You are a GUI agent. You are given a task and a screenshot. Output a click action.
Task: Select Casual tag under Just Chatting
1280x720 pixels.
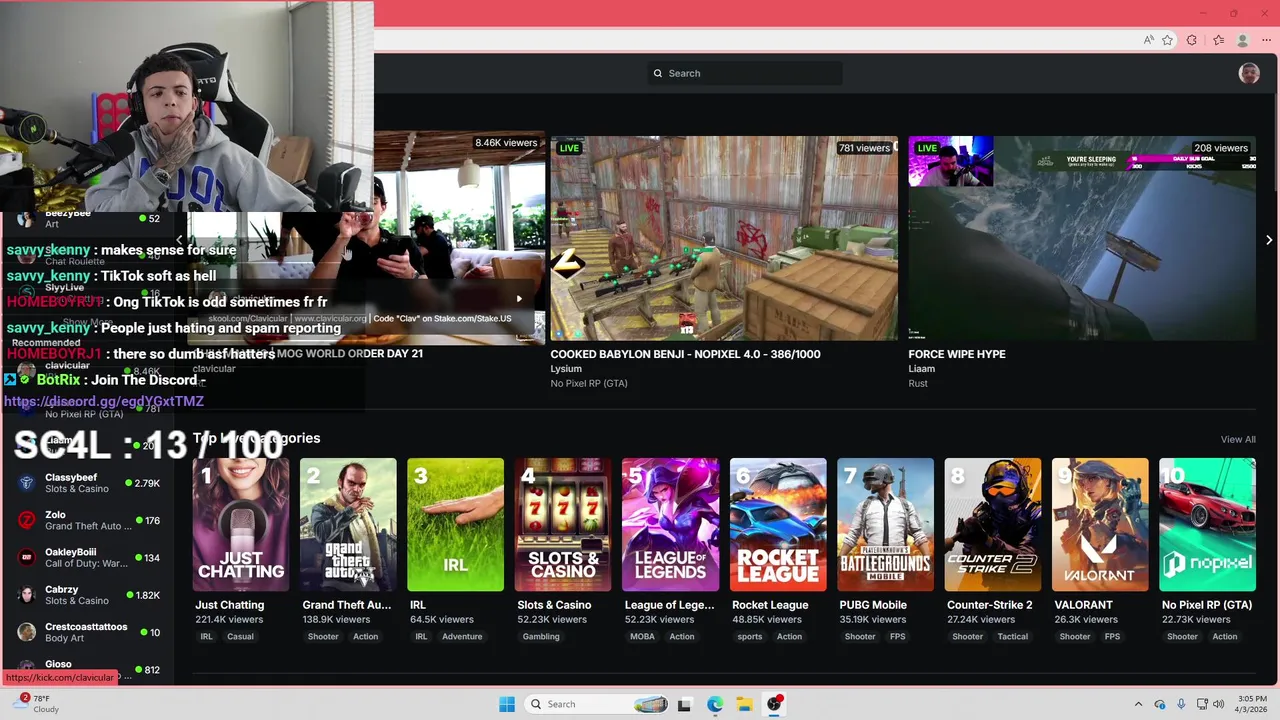pos(240,636)
